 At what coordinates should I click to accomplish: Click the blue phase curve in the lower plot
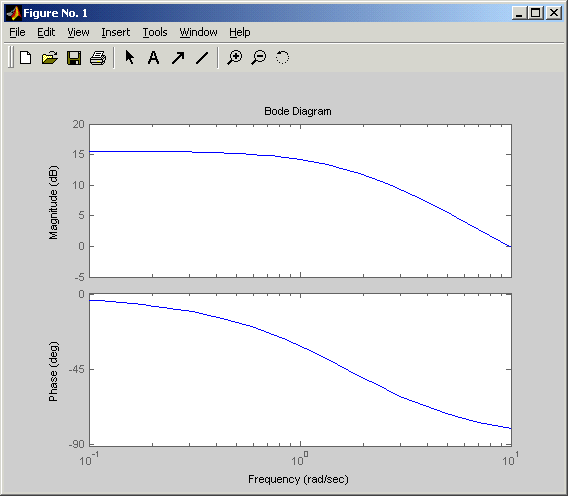pos(300,346)
